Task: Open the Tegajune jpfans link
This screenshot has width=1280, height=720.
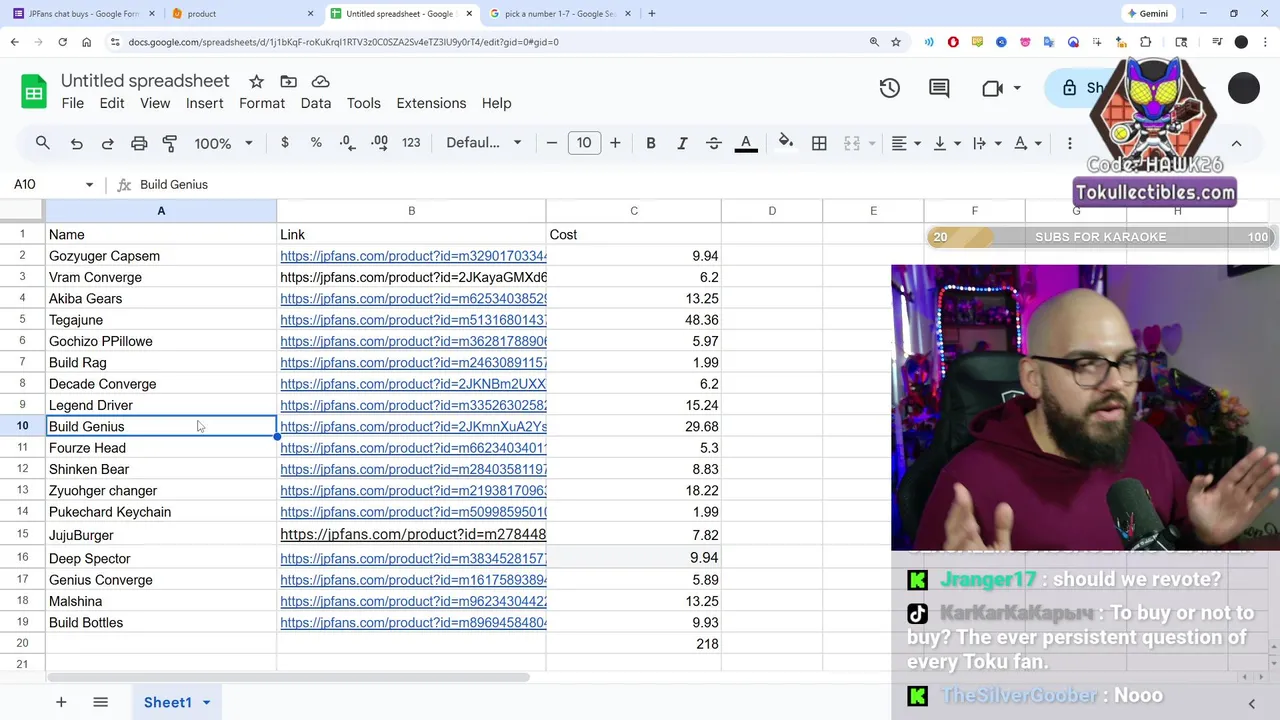Action: click(x=413, y=320)
